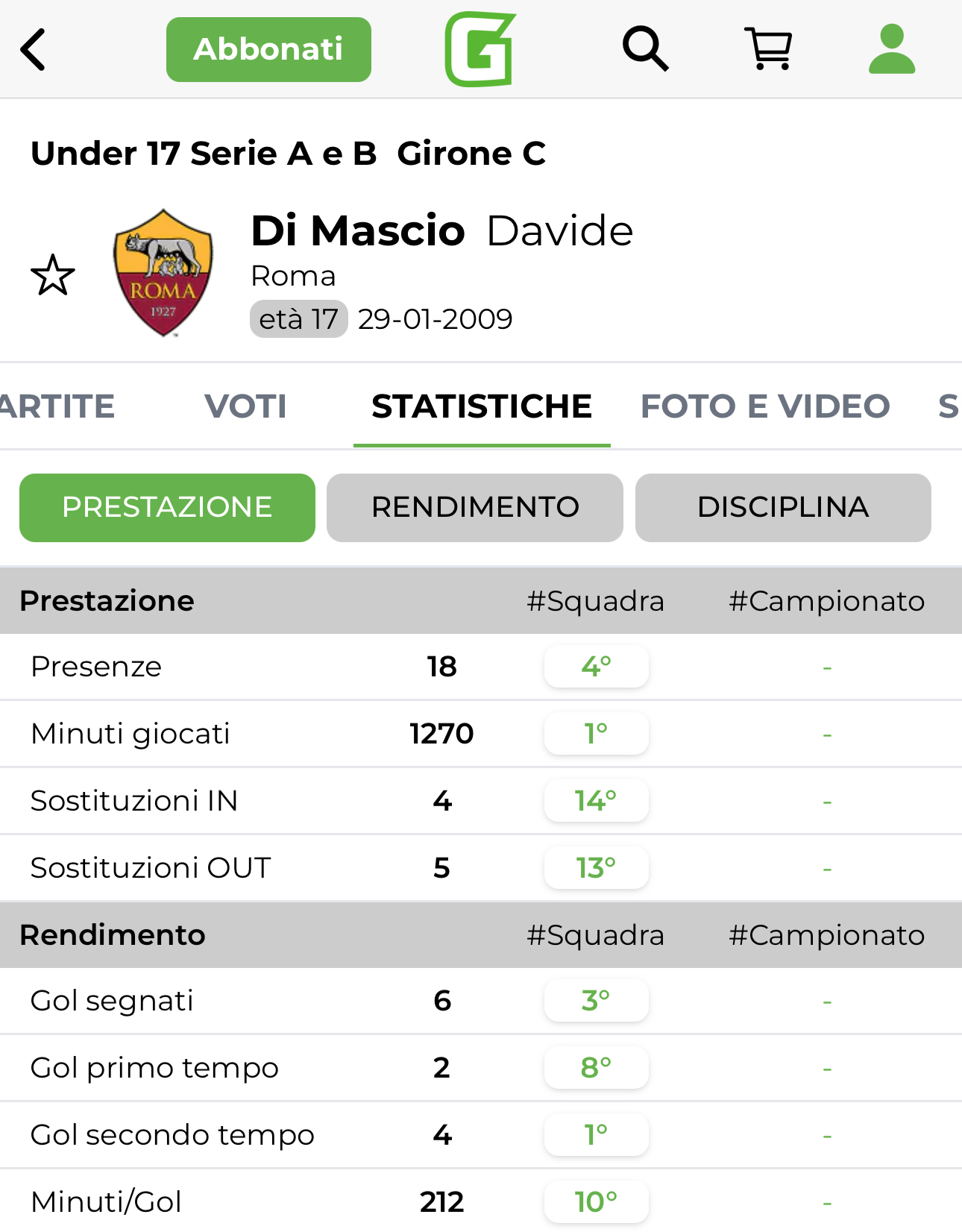Open search with the magnifier icon

pyautogui.click(x=645, y=49)
